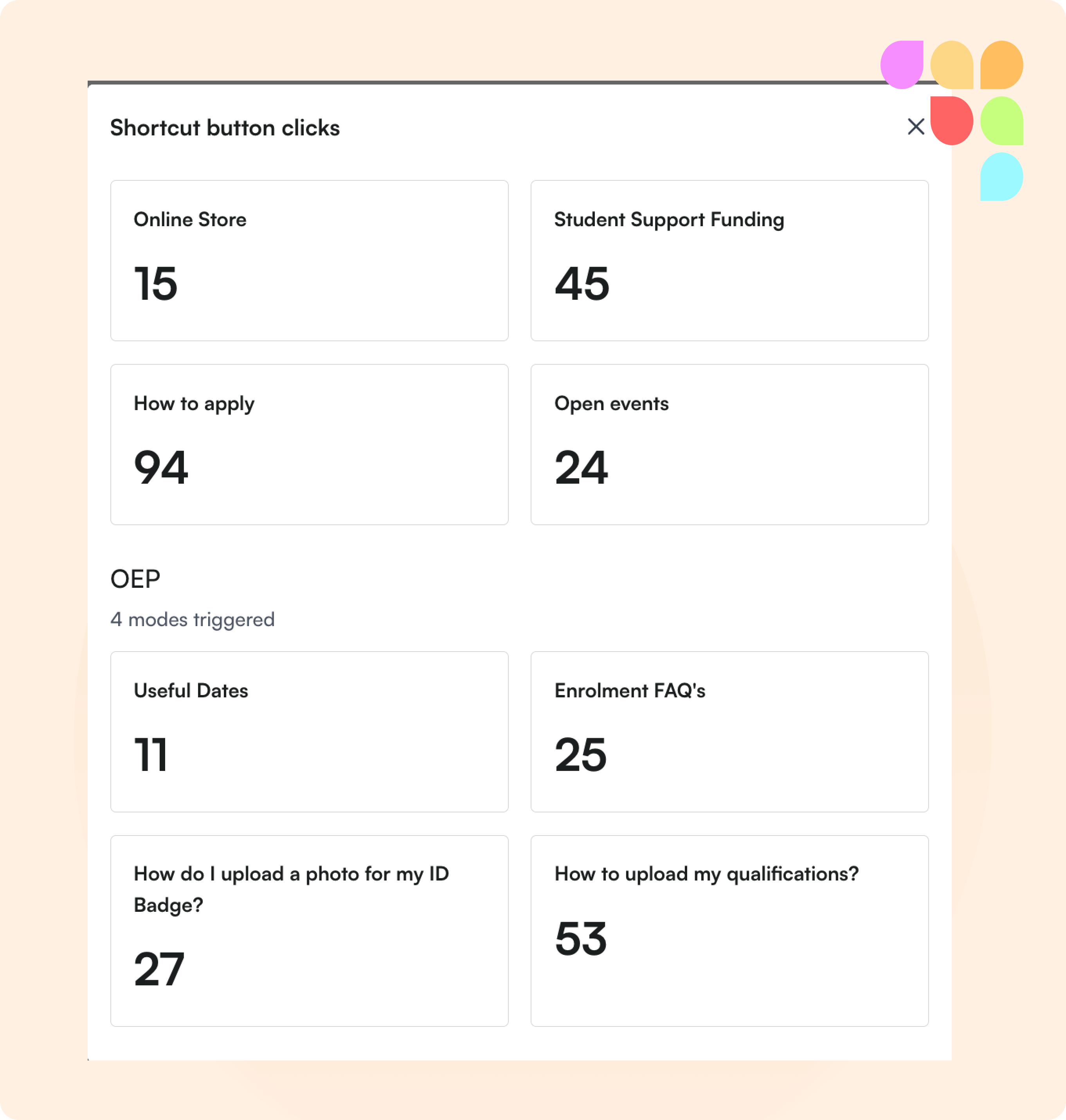The width and height of the screenshot is (1066, 1120).
Task: Click the 94 clicks count value
Action: click(x=161, y=467)
